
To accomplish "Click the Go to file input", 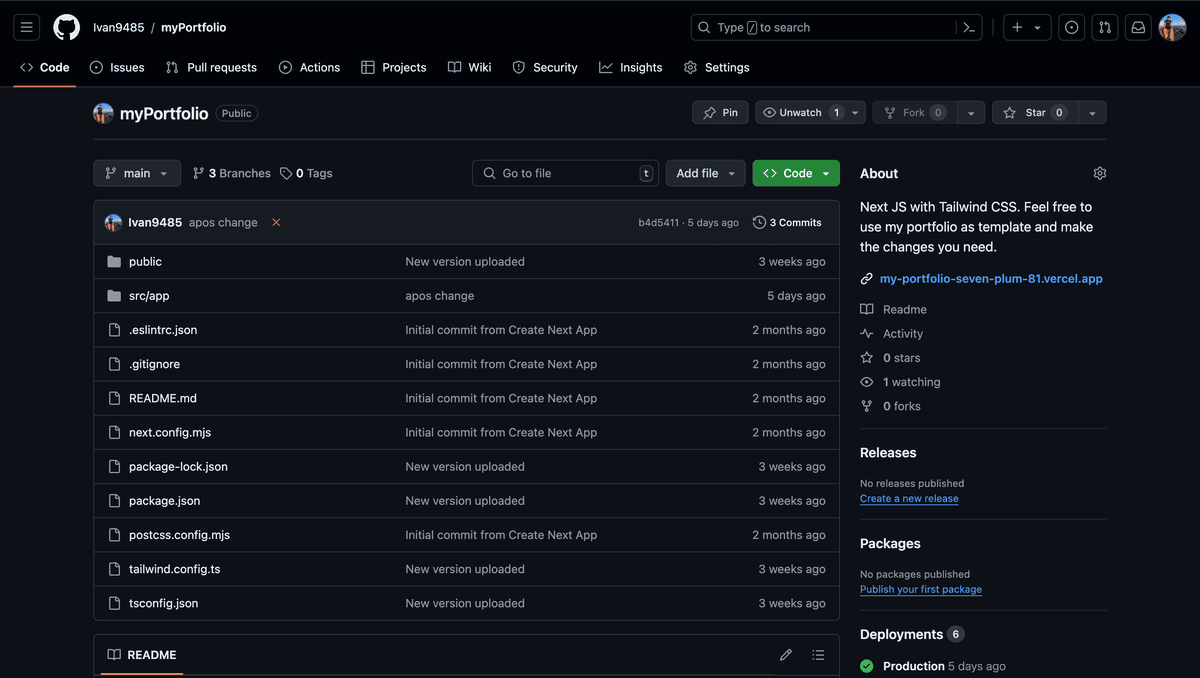I will [565, 173].
